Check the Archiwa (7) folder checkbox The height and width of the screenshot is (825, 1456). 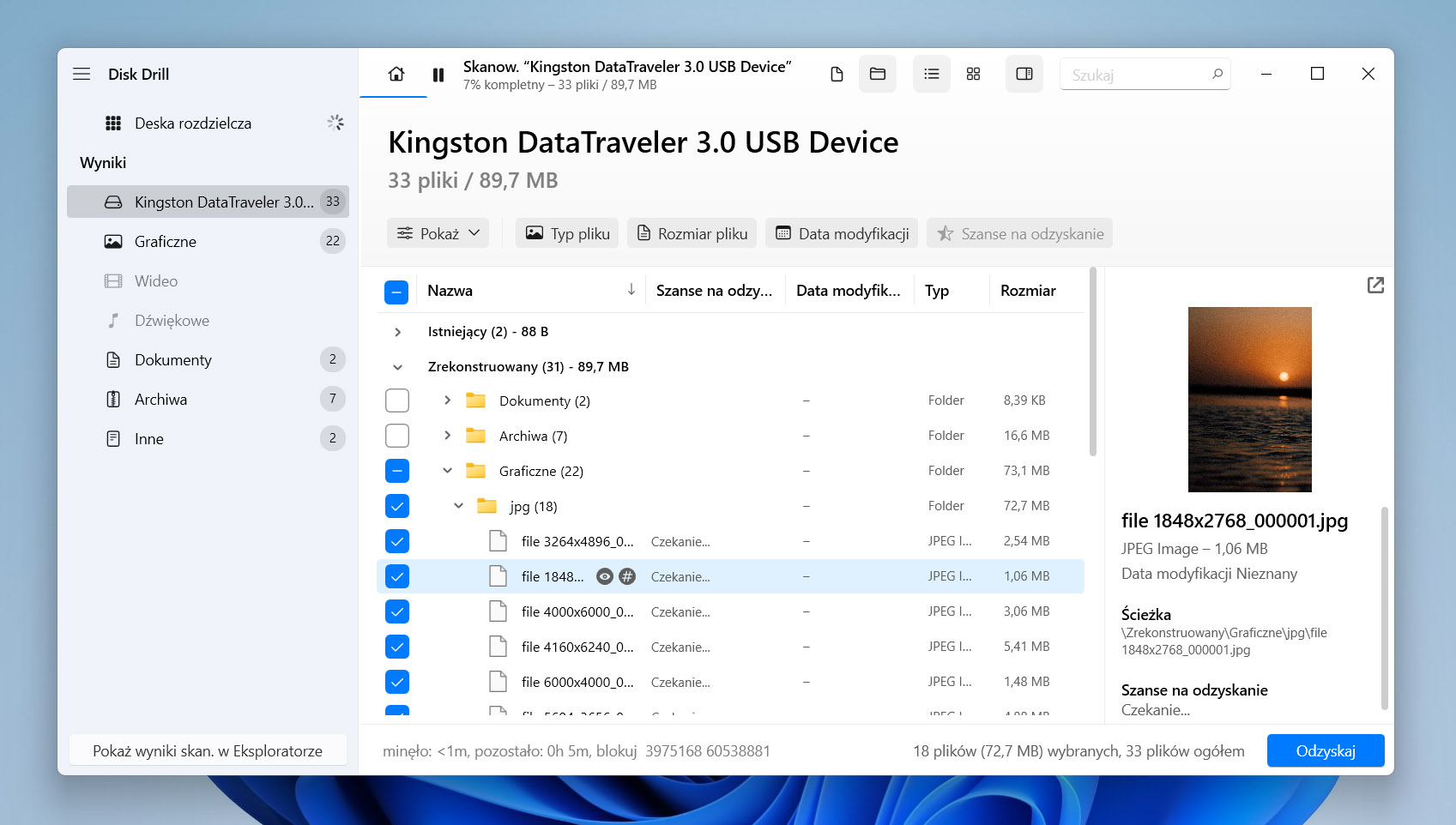[397, 436]
